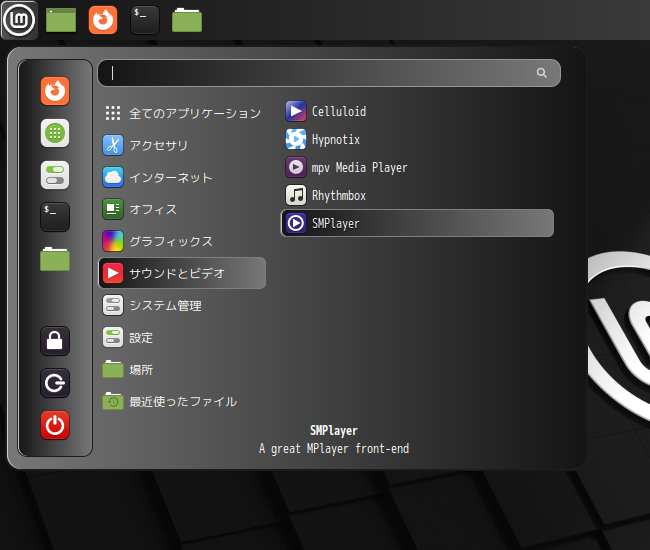Log out using the circular arrow icon
The width and height of the screenshot is (650, 550).
tap(55, 383)
